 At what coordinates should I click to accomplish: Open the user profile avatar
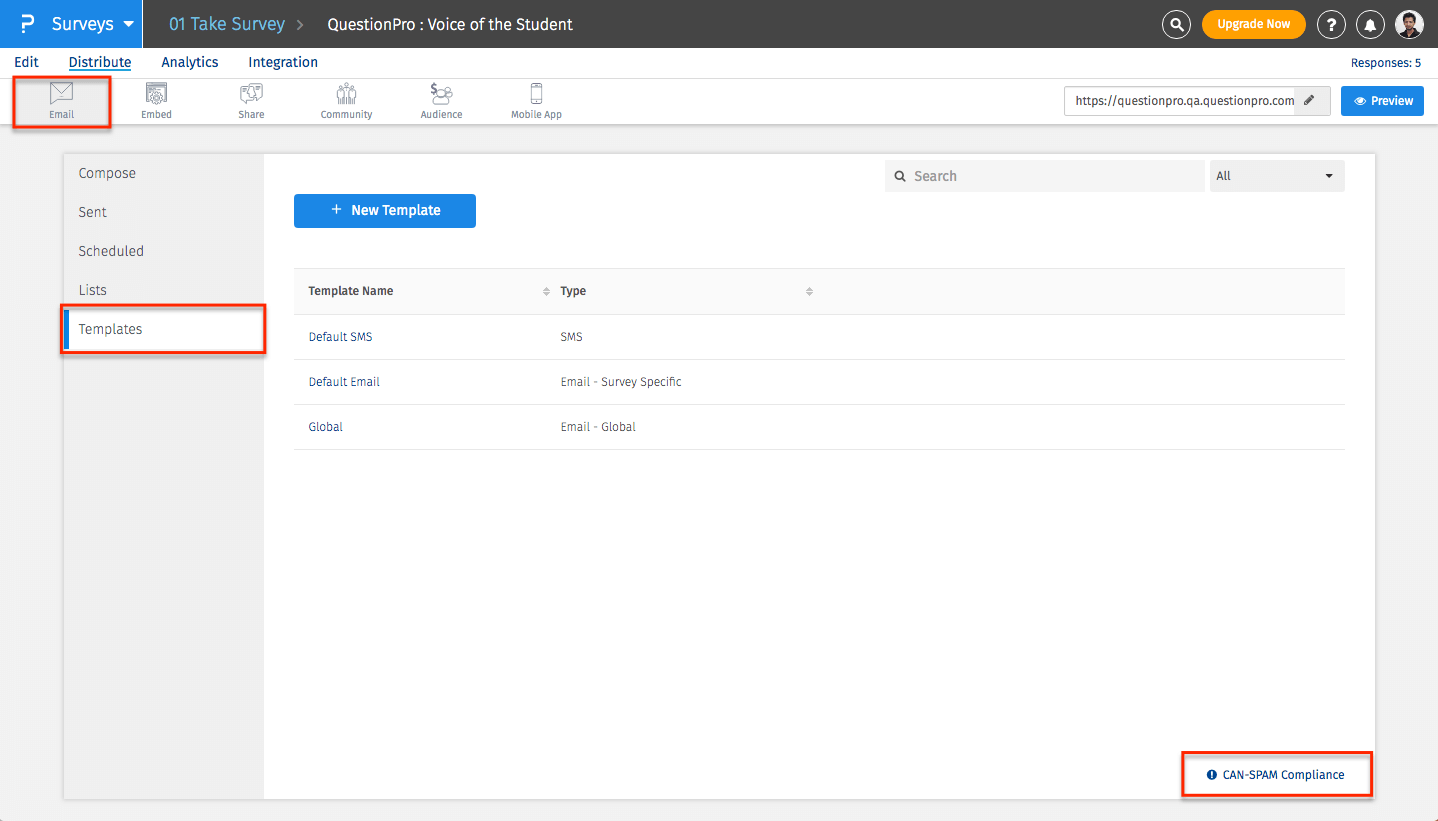(1409, 24)
